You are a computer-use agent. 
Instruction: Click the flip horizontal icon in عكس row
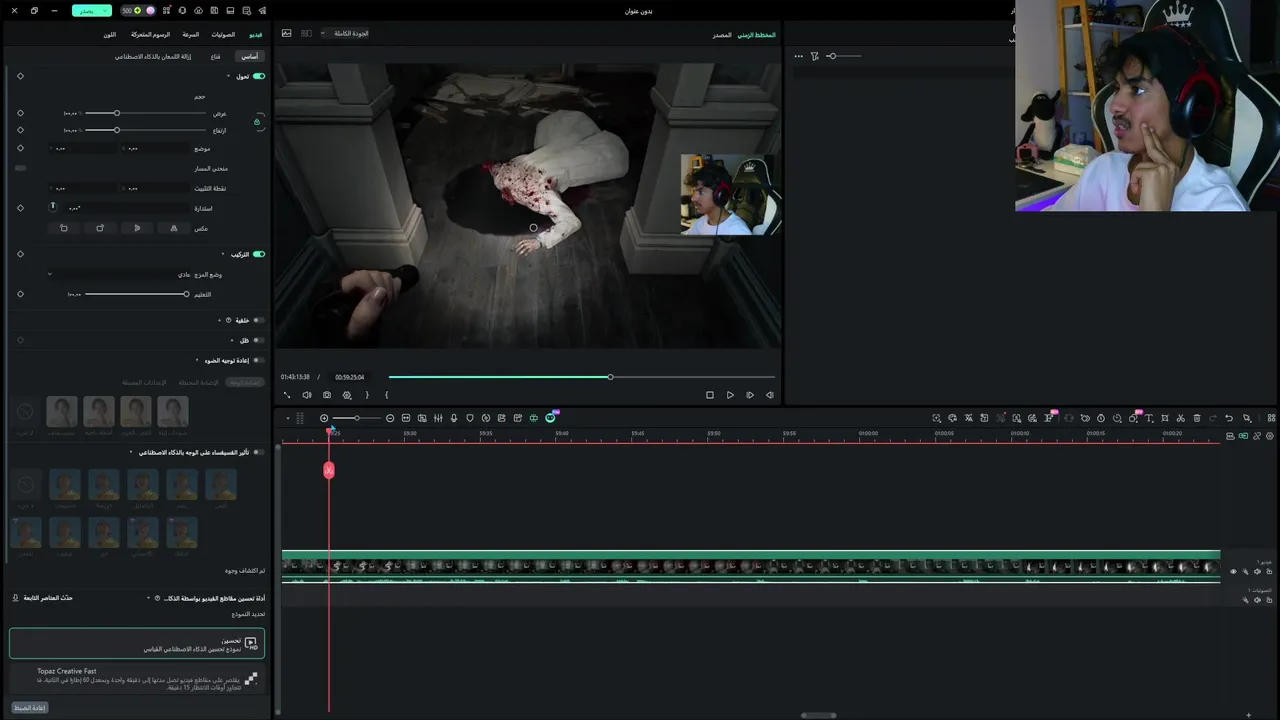(174, 228)
